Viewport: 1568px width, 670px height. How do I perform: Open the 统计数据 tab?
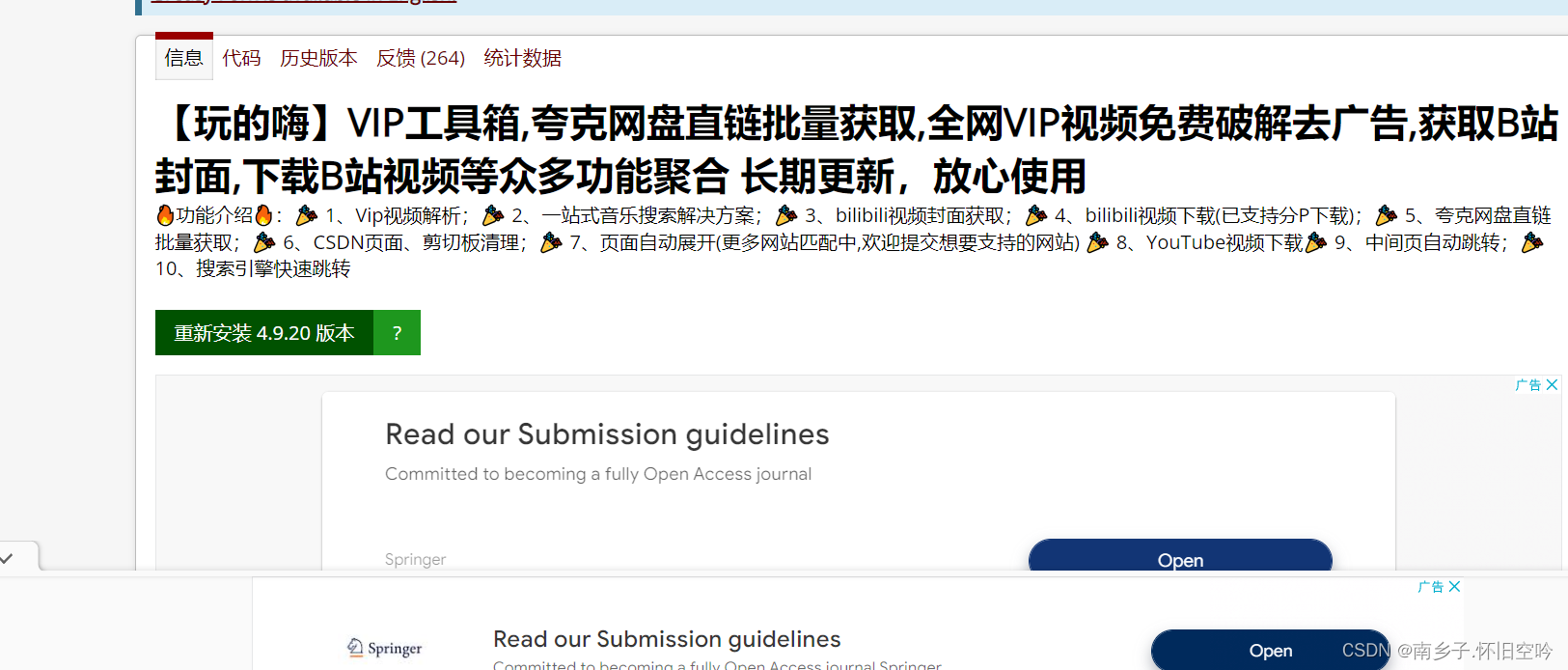click(522, 58)
